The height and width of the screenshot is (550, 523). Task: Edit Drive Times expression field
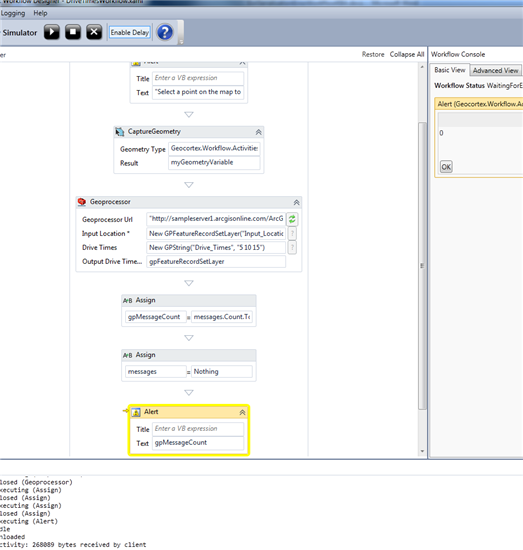click(216, 247)
